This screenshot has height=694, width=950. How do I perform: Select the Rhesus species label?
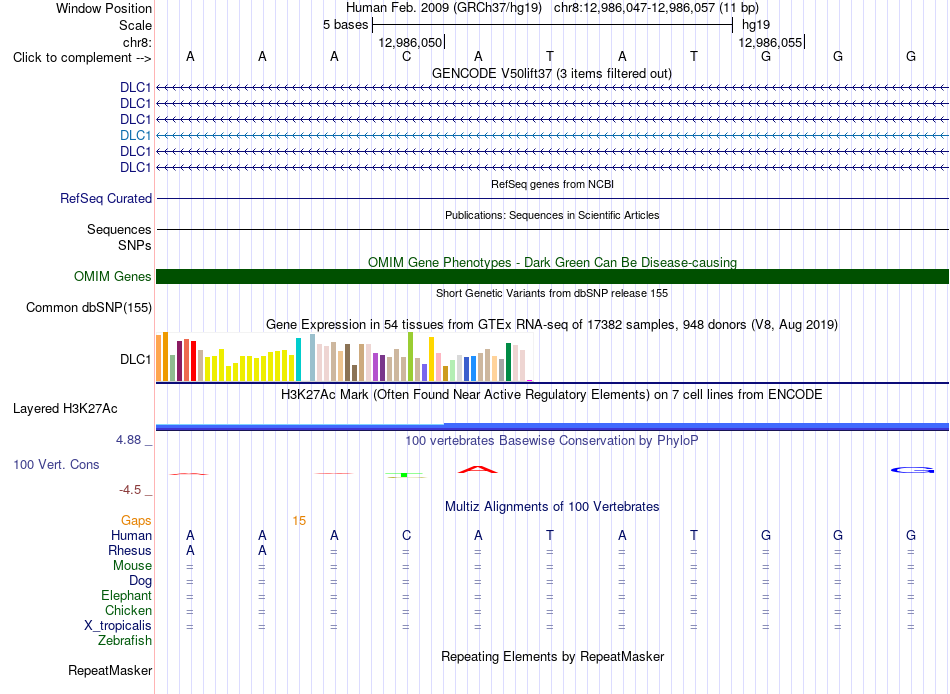(130, 550)
